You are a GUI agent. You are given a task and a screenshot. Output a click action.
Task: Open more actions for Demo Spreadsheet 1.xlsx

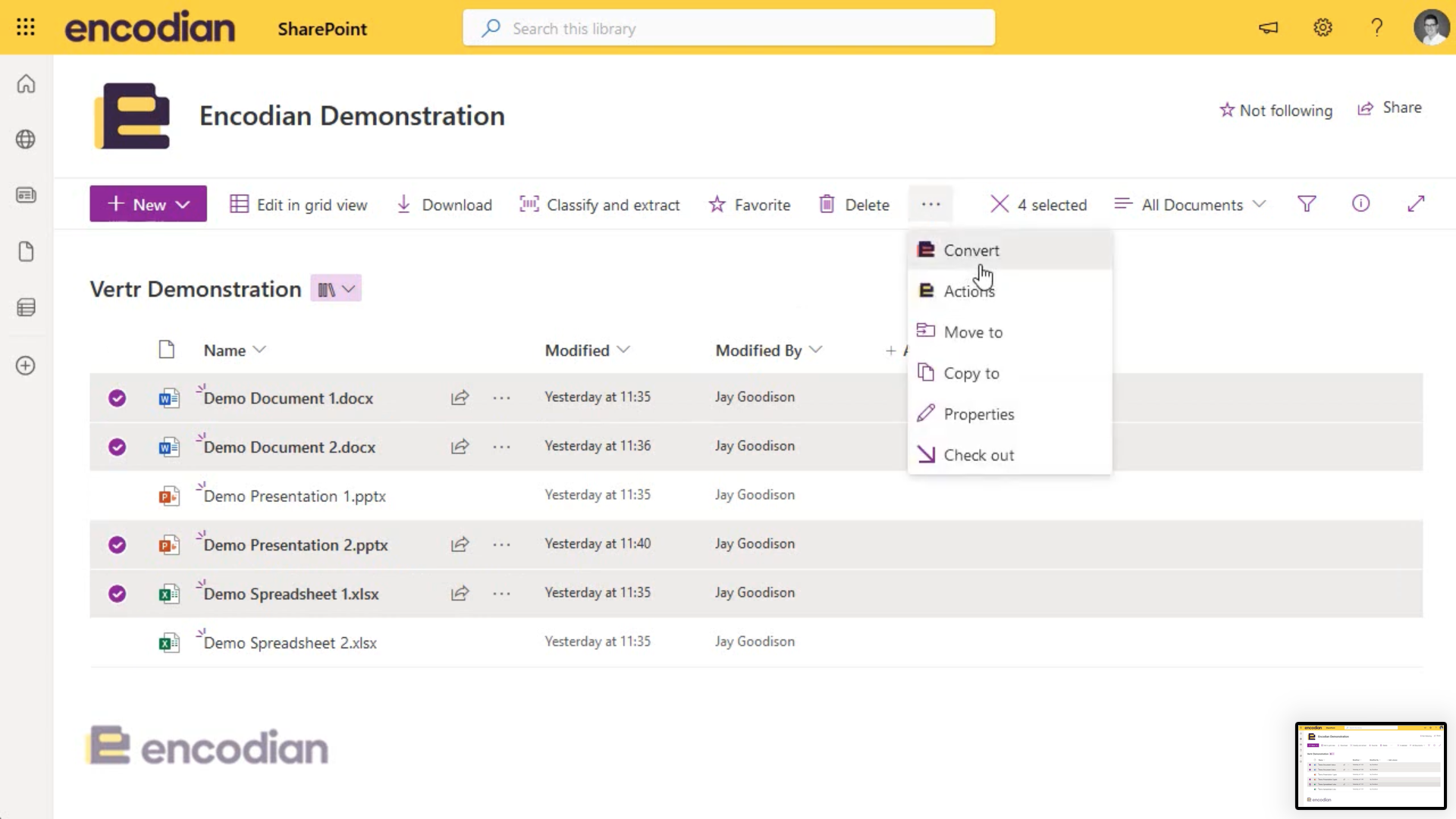pyautogui.click(x=501, y=594)
